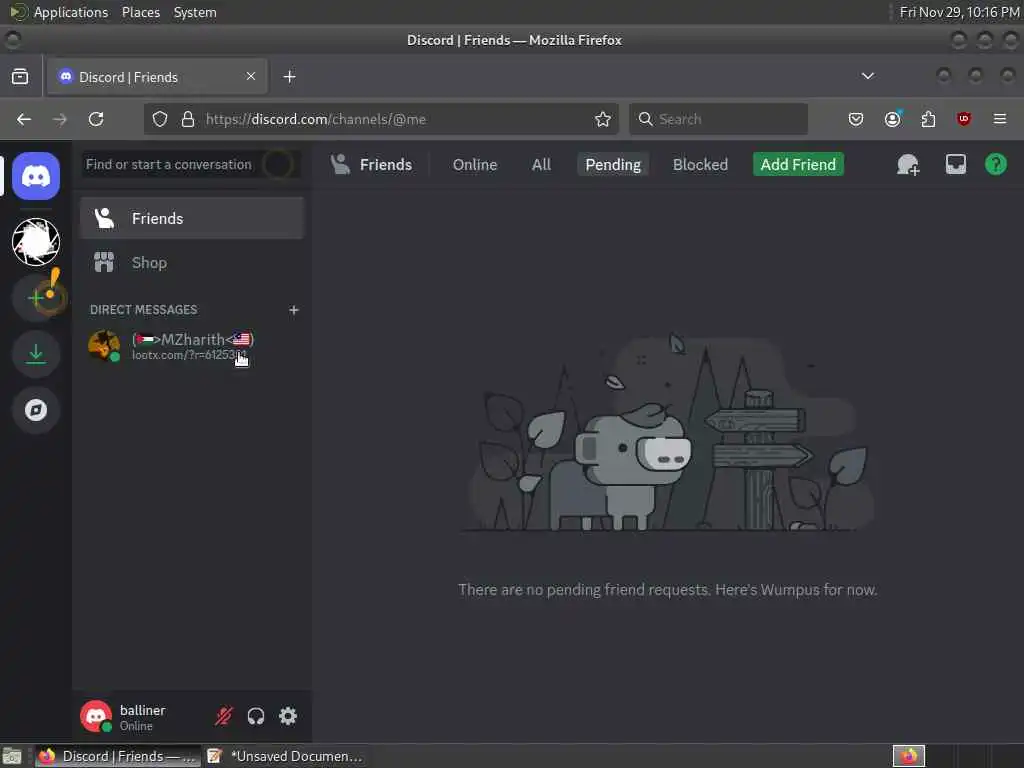Click balliner user avatar
This screenshot has width=1024, height=768.
tap(96, 716)
